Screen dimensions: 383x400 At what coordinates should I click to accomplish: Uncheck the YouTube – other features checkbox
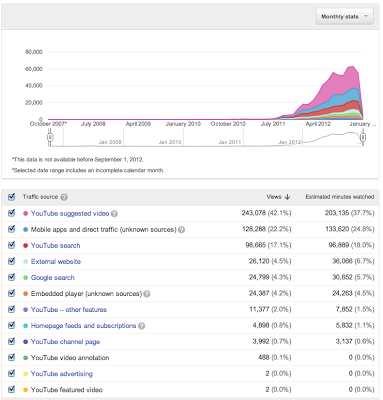pyautogui.click(x=12, y=309)
